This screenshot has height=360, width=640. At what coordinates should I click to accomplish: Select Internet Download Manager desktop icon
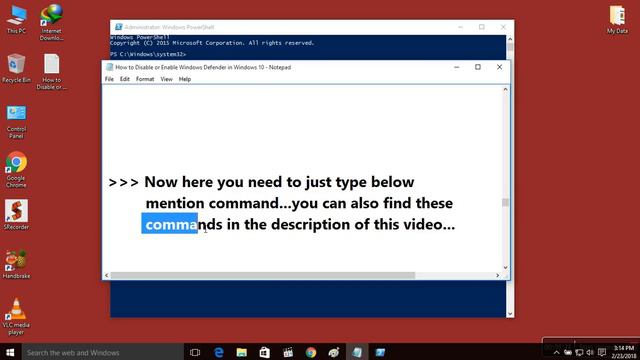click(51, 22)
